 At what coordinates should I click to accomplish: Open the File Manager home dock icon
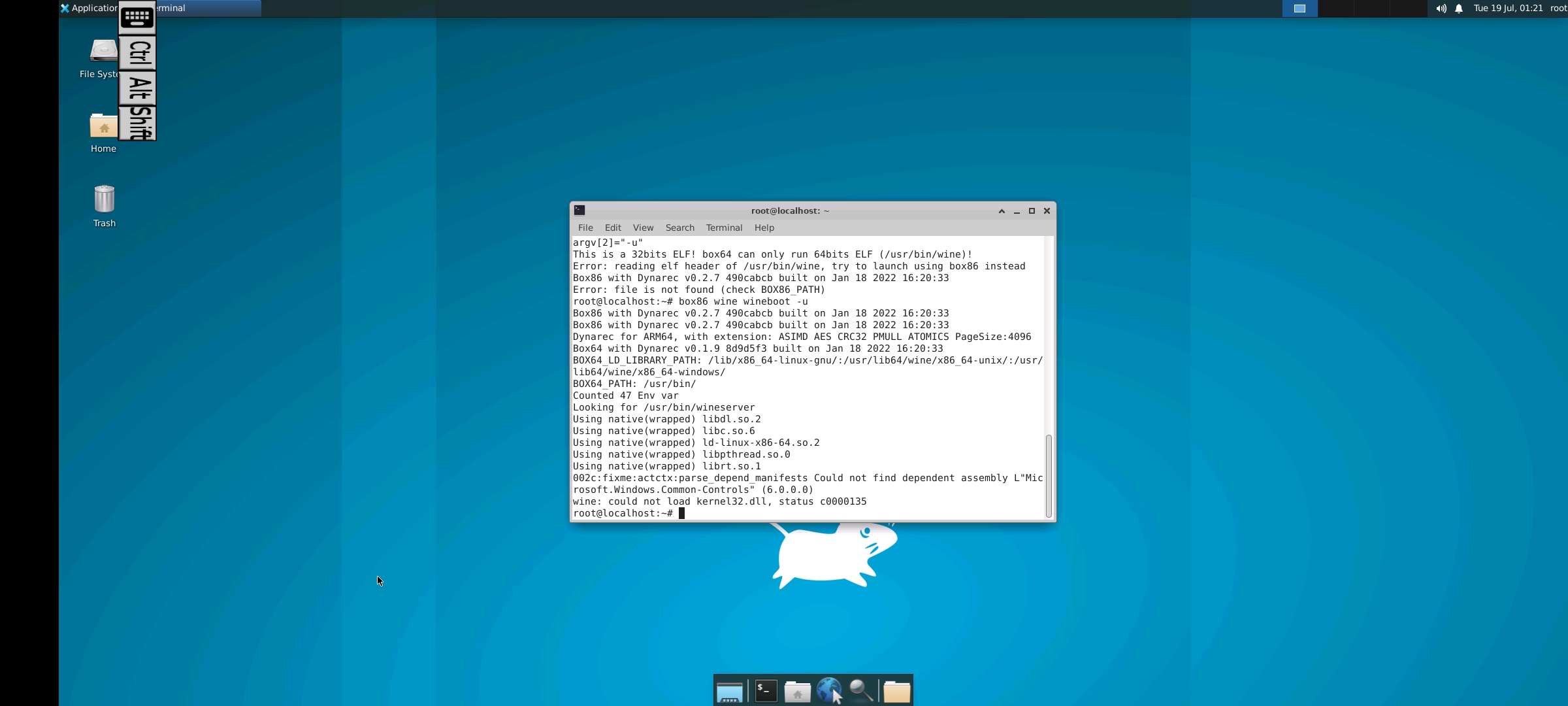(797, 691)
